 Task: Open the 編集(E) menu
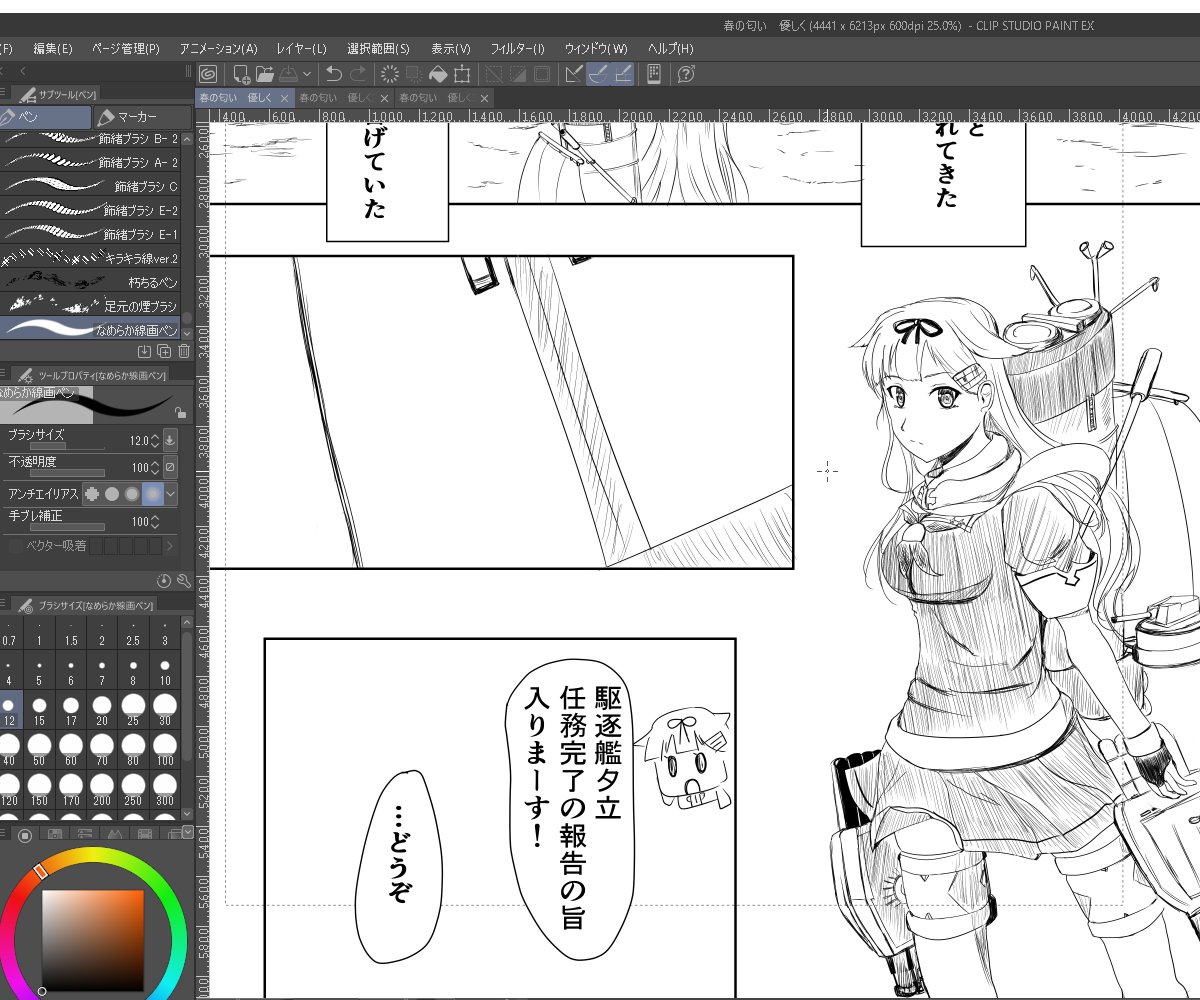coord(53,48)
